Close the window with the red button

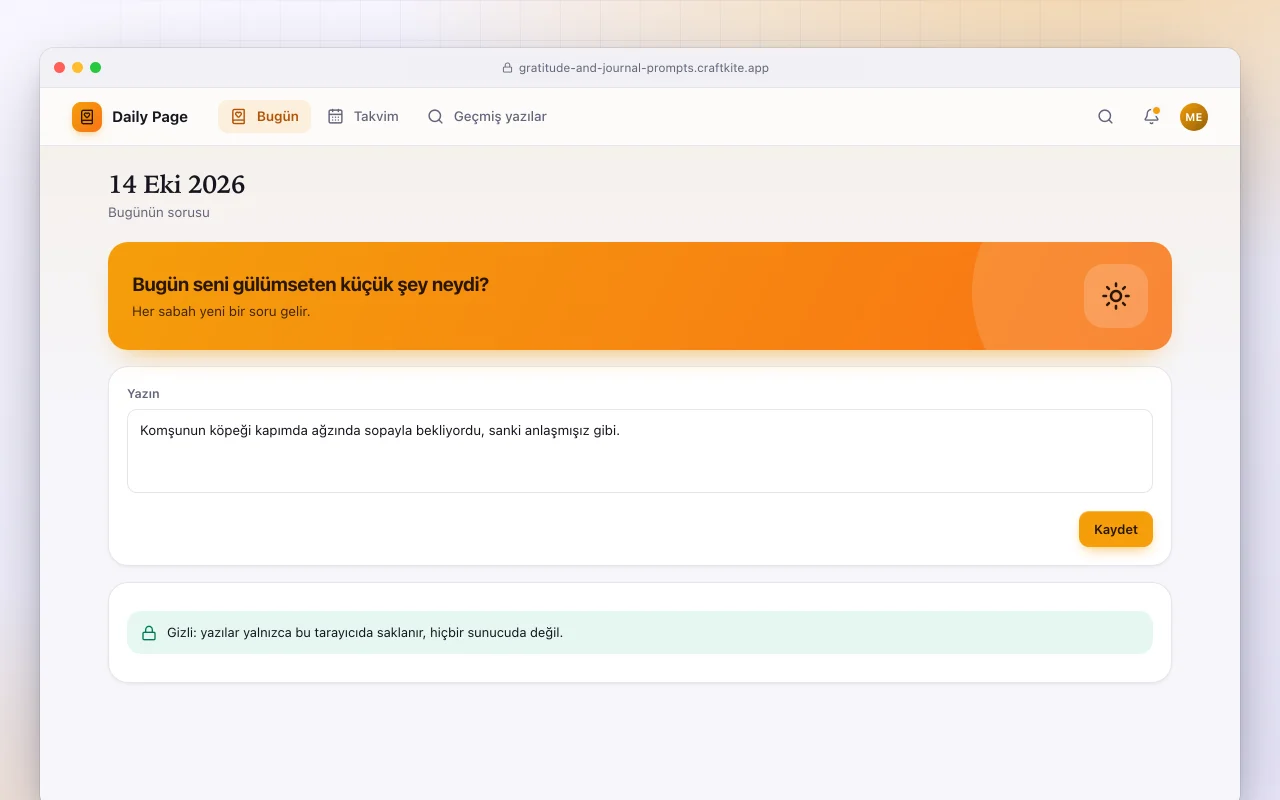60,68
